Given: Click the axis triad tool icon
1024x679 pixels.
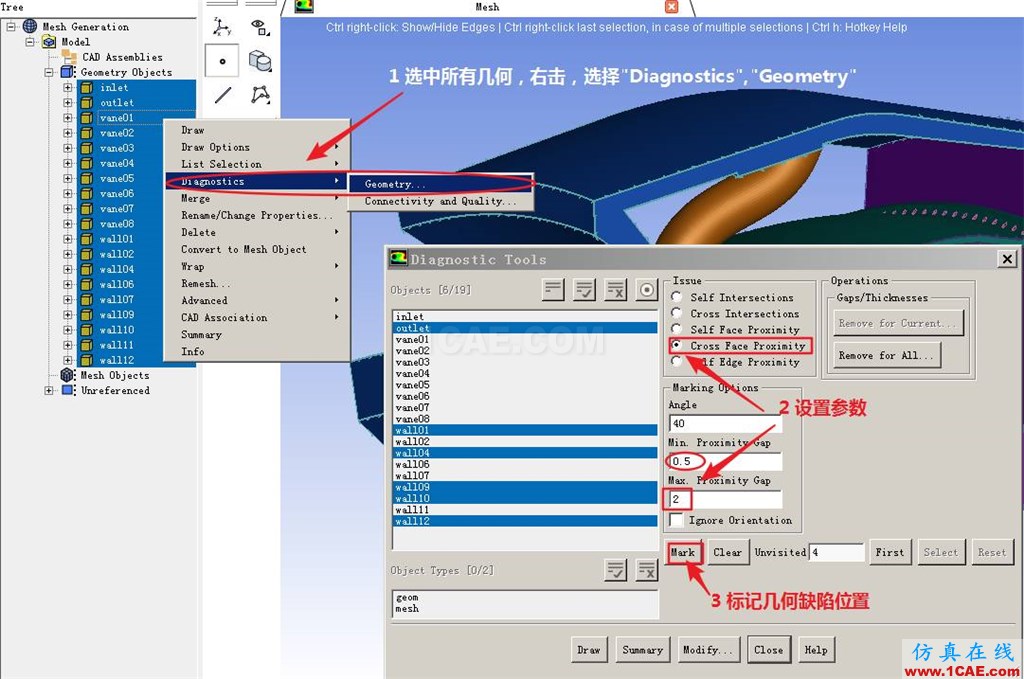Looking at the screenshot, I should point(221,27).
